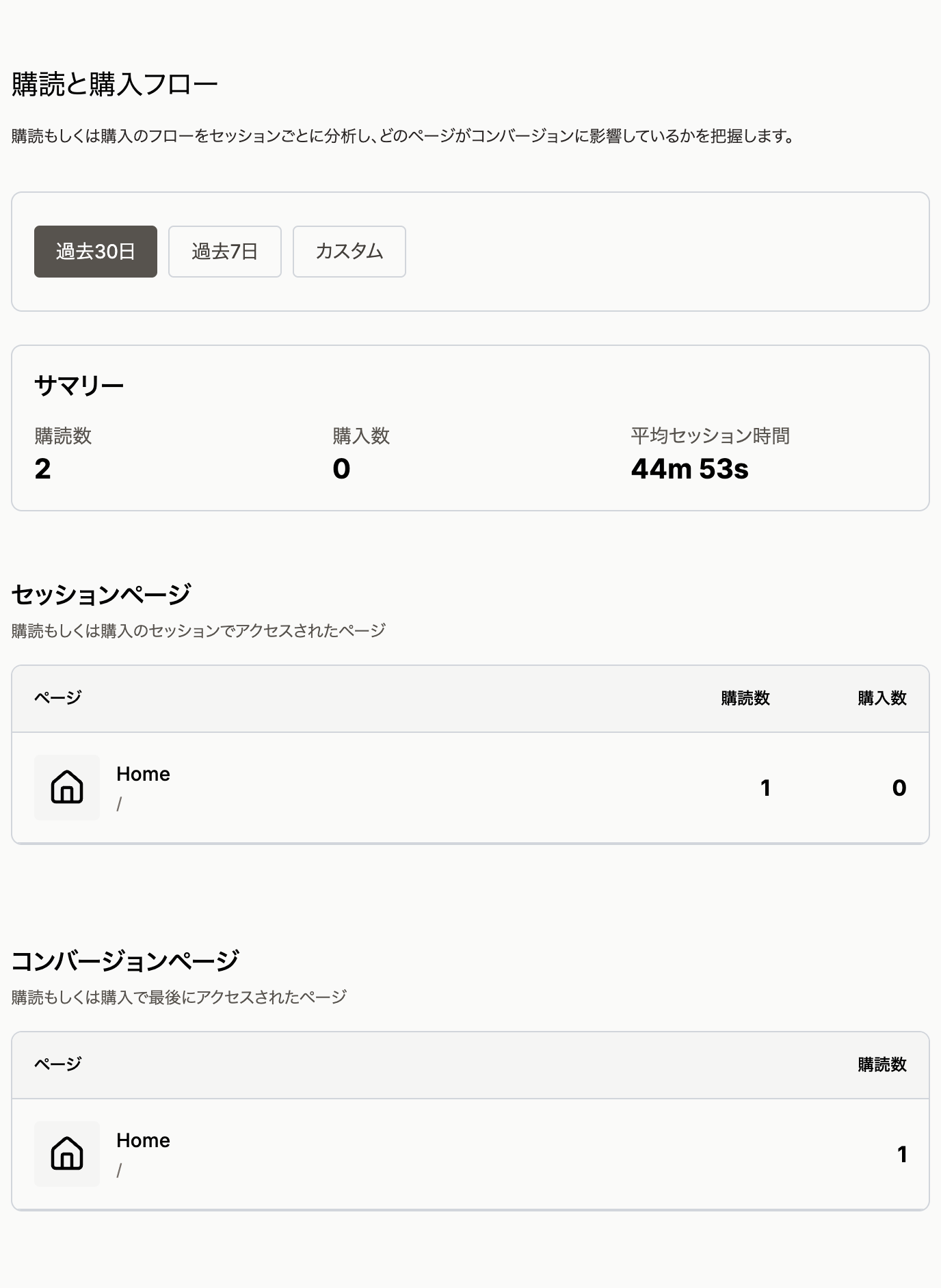Screen dimensions: 941x1288
Task: Click ページ column header in コンバージョンページ table
Action: pos(58,1064)
